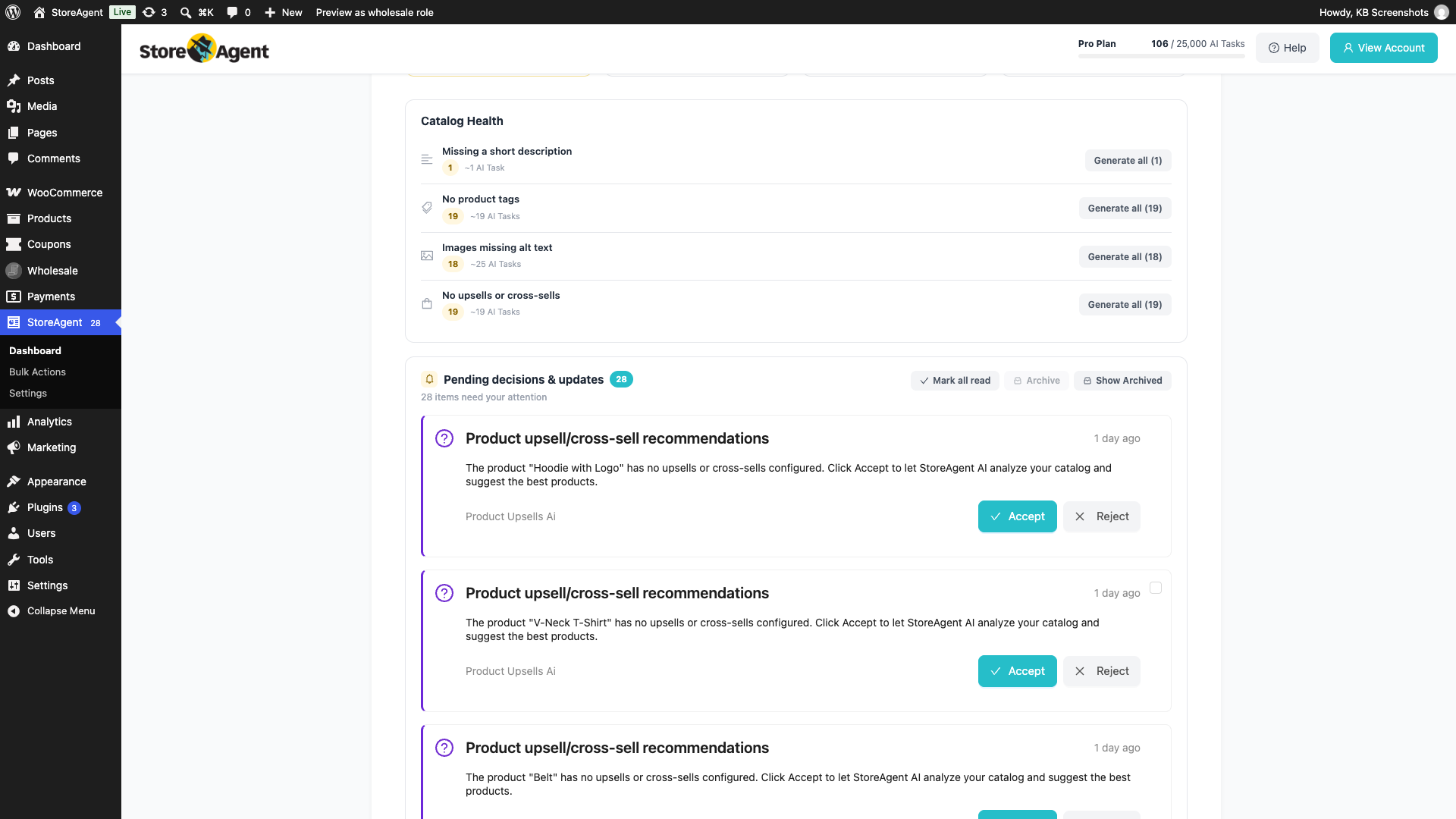This screenshot has height=819, width=1456.
Task: Open Wholesale in the sidebar
Action: click(x=61, y=271)
